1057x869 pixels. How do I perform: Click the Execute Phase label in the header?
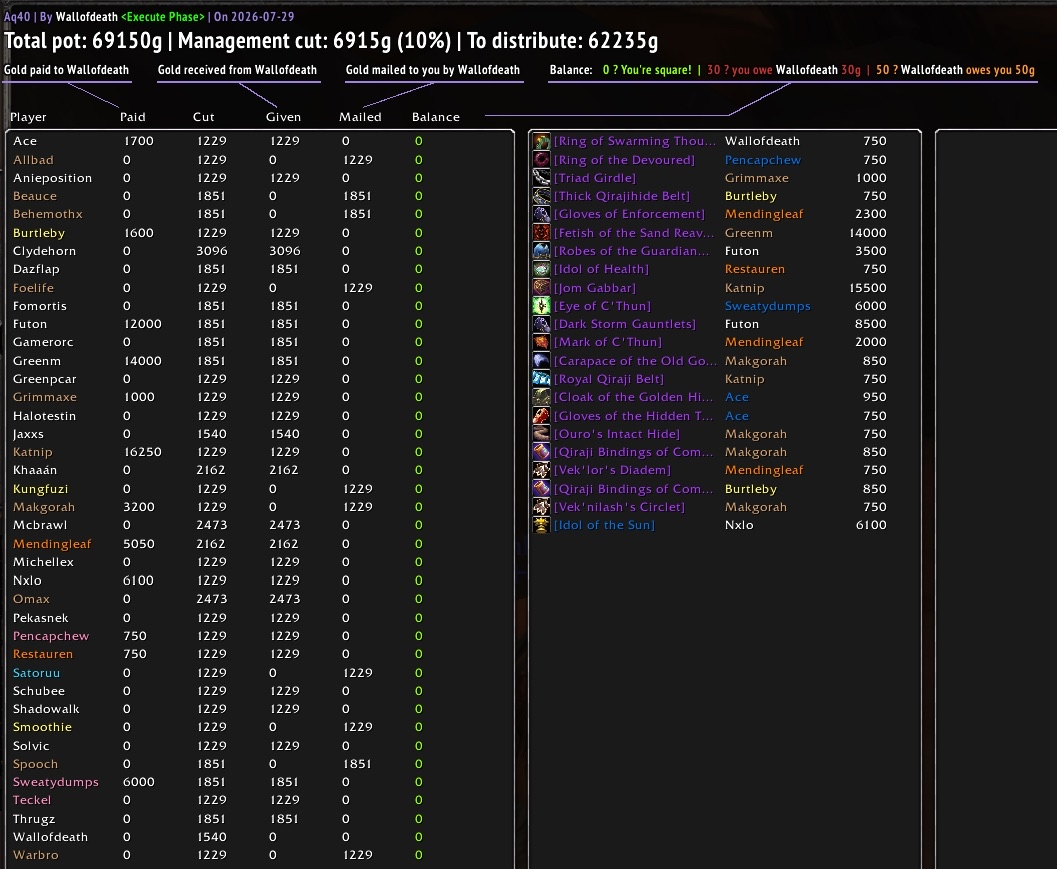tap(162, 16)
